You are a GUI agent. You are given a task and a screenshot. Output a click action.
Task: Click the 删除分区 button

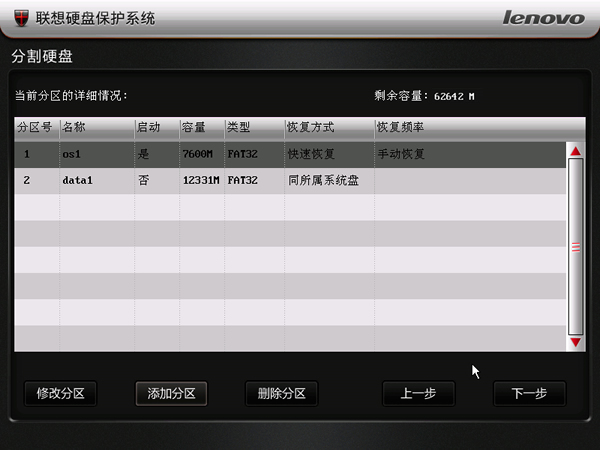click(x=281, y=393)
